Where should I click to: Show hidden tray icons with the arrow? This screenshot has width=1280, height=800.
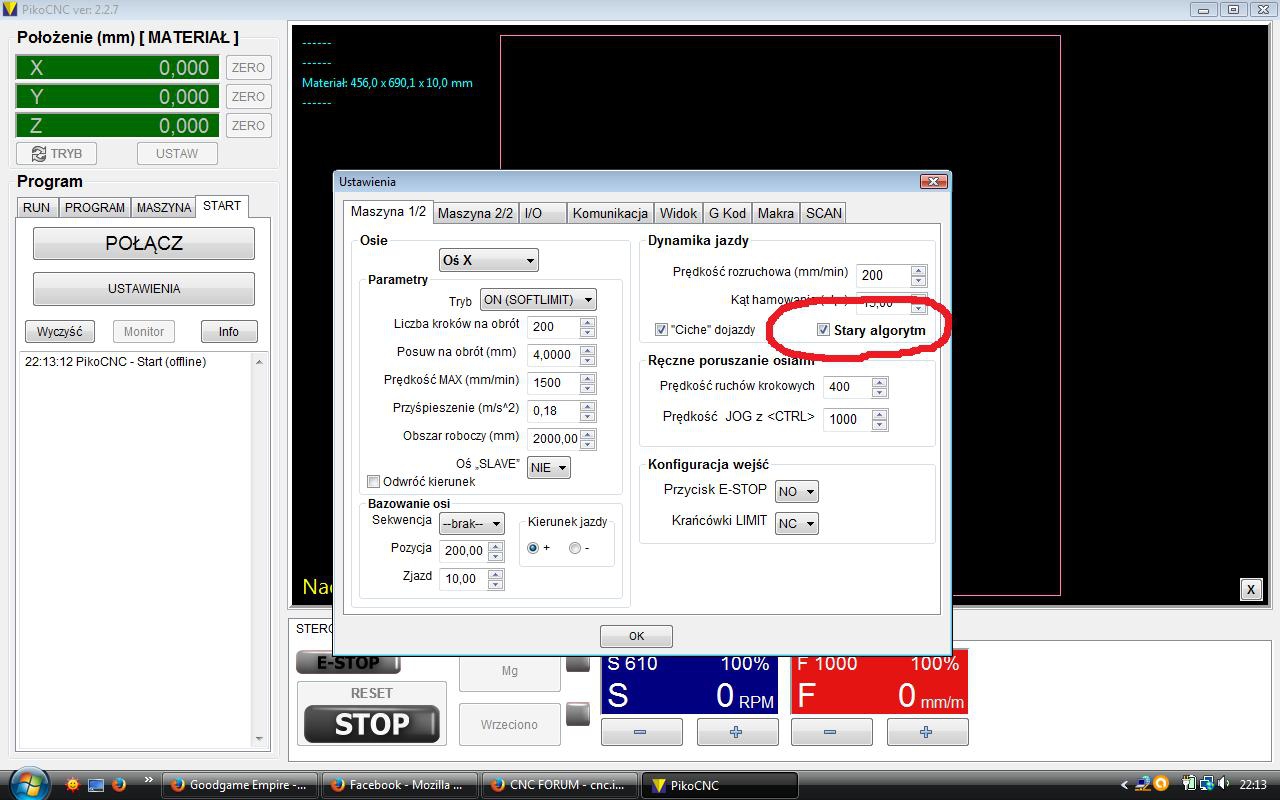pos(1124,785)
